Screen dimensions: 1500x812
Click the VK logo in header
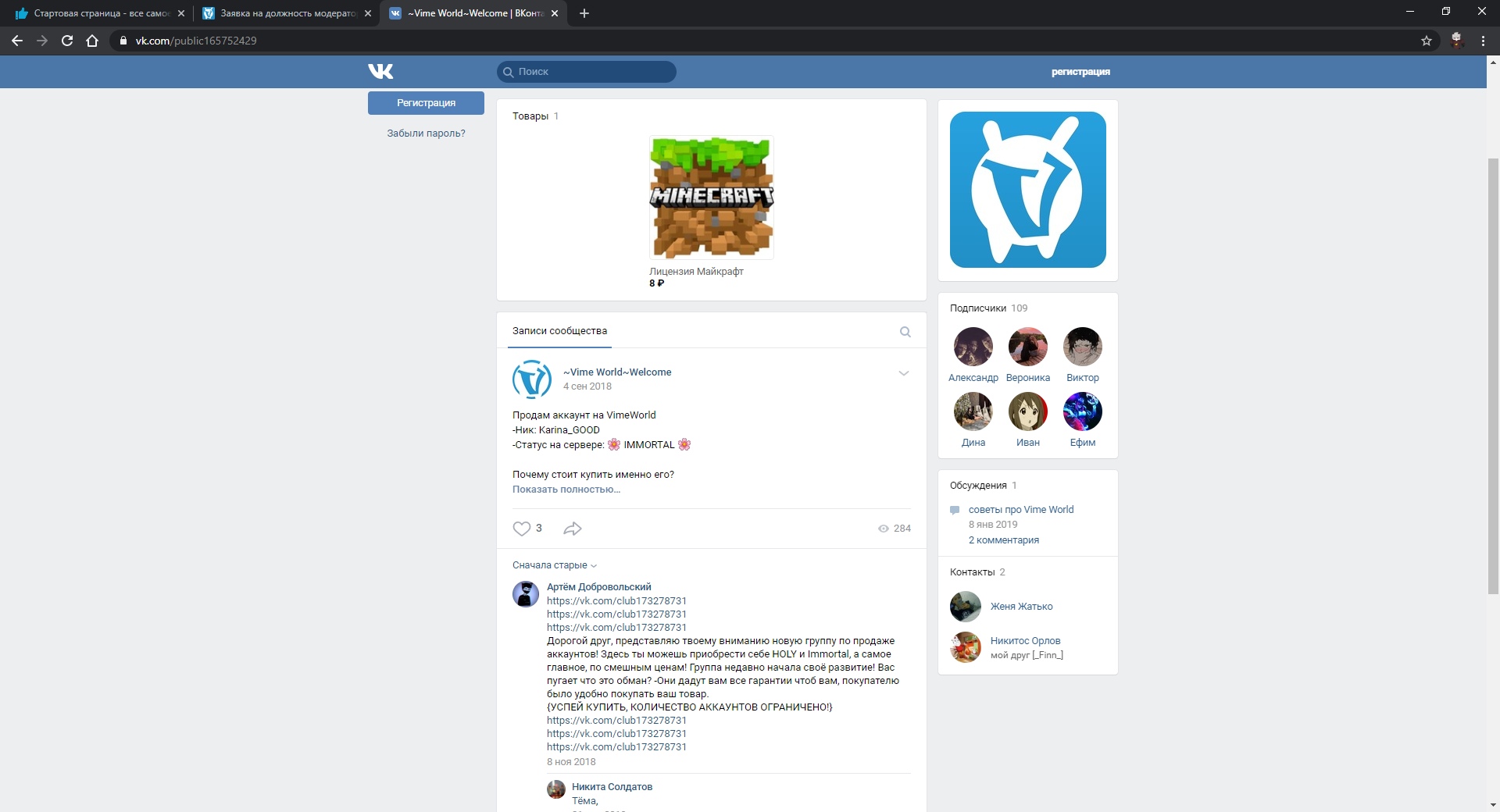coord(380,72)
